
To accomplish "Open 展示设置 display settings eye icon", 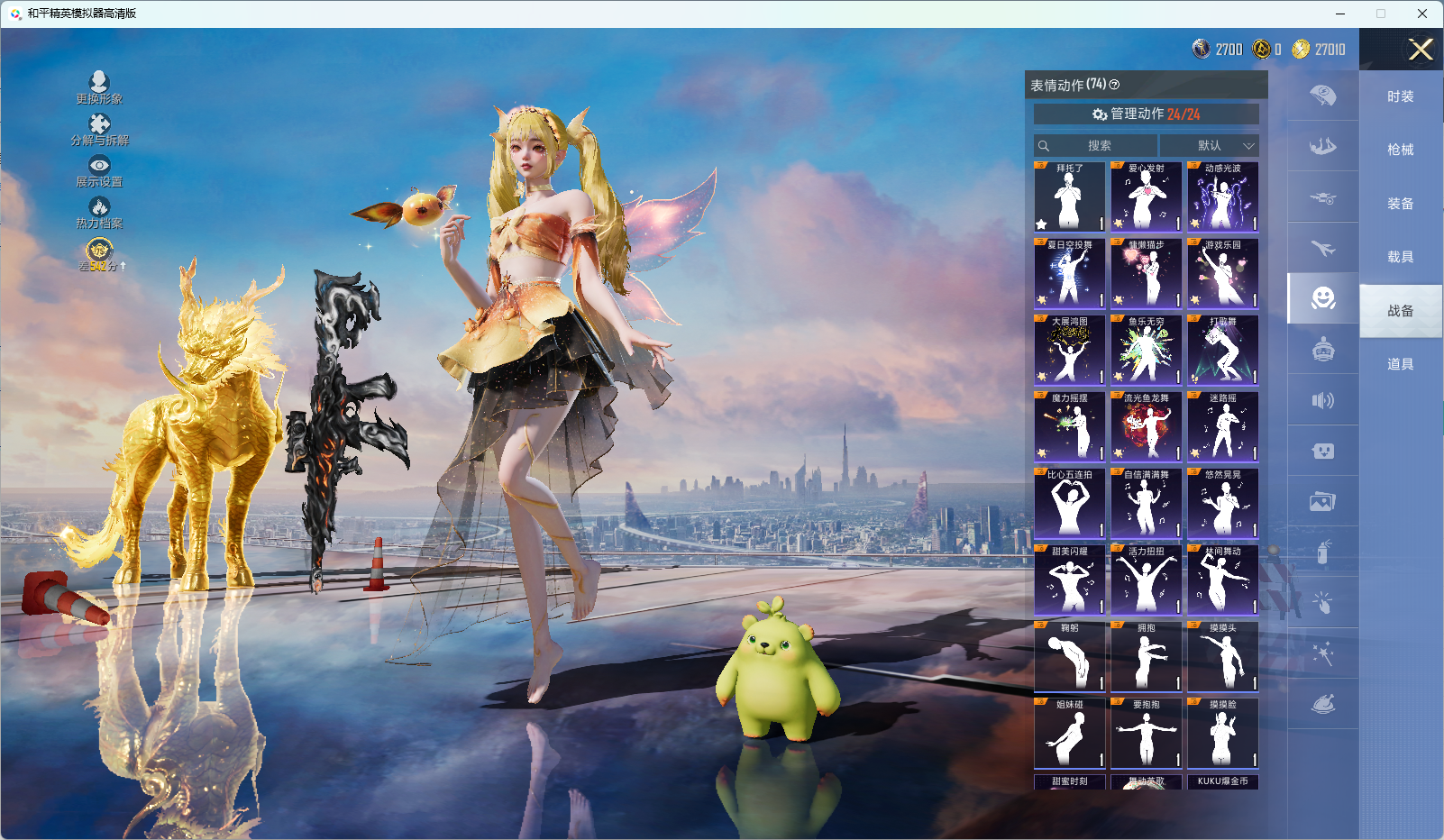I will pyautogui.click(x=99, y=171).
